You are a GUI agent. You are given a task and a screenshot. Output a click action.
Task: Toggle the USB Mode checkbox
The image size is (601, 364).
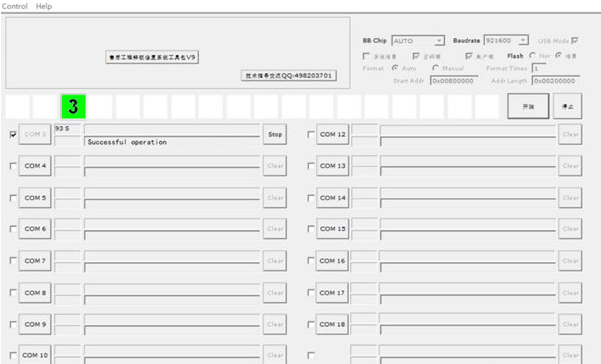575,40
